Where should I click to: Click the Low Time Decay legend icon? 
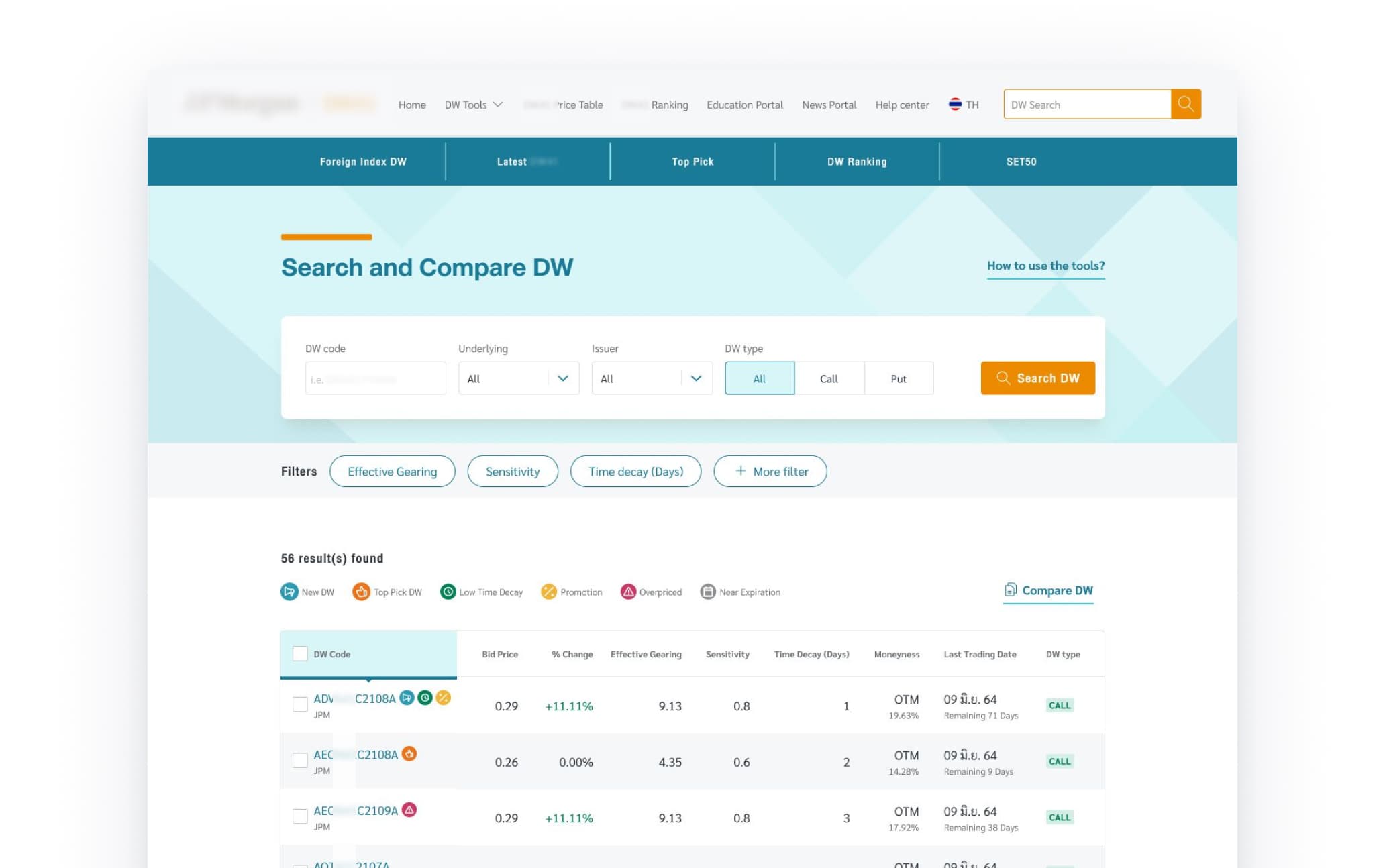tap(448, 592)
